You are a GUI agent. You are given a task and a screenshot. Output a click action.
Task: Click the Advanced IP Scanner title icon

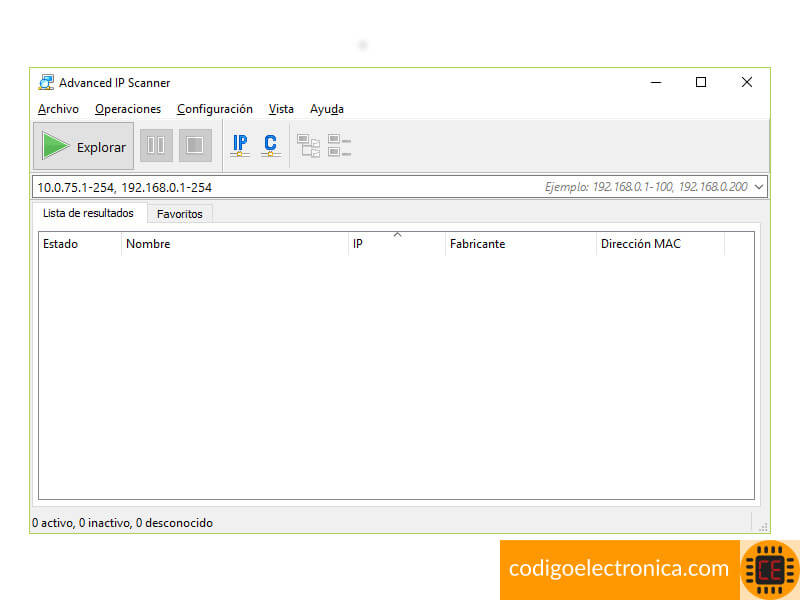point(46,82)
